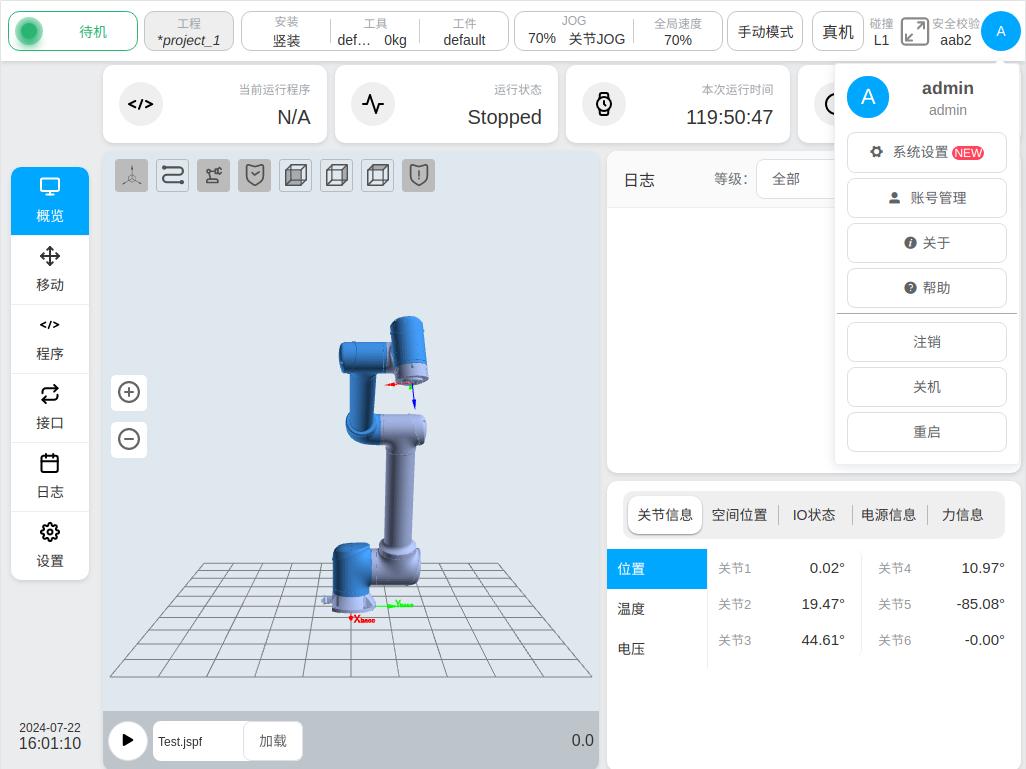Select the 温度 temperature item
Image resolution: width=1026 pixels, height=769 pixels.
[x=631, y=609]
